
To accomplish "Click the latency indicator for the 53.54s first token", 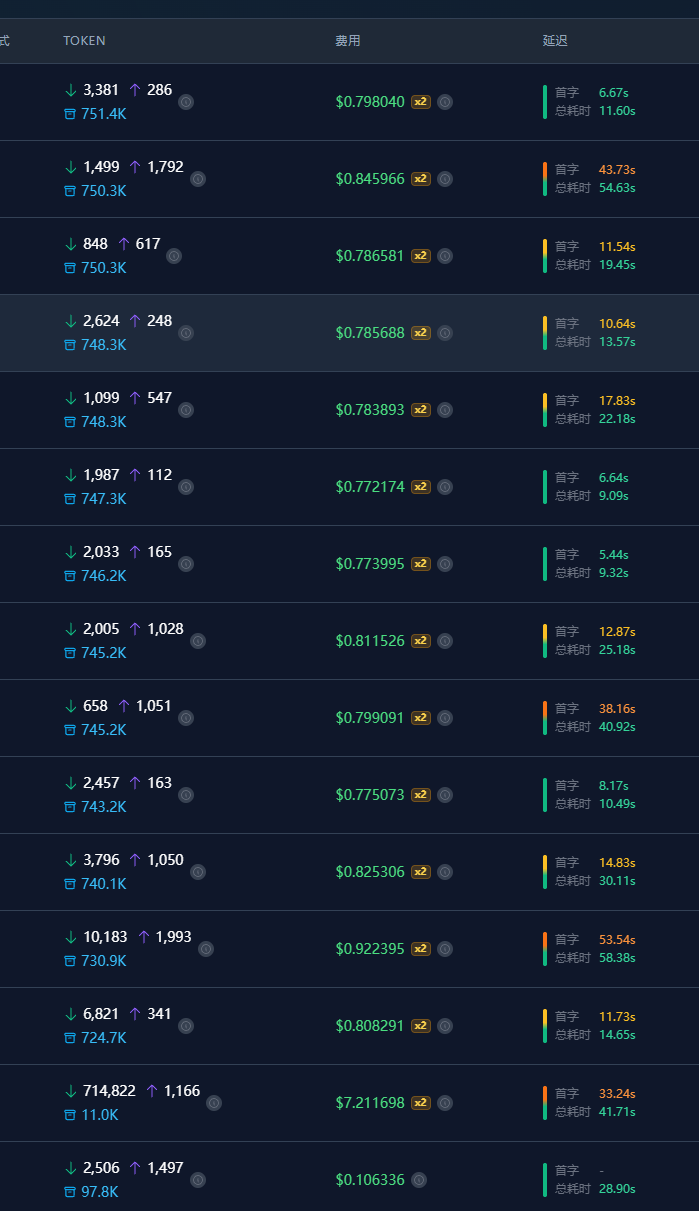I will pyautogui.click(x=545, y=949).
